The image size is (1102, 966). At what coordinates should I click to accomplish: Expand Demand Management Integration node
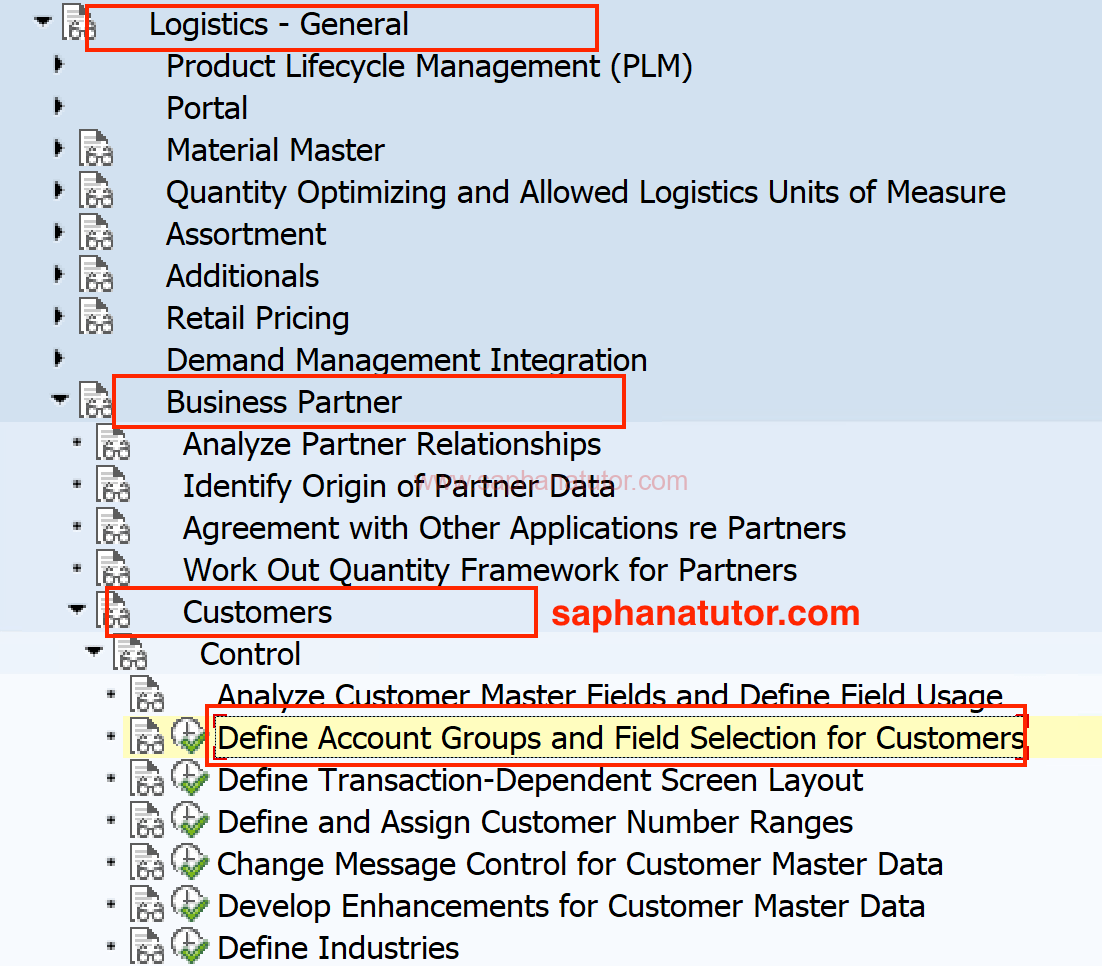(59, 359)
